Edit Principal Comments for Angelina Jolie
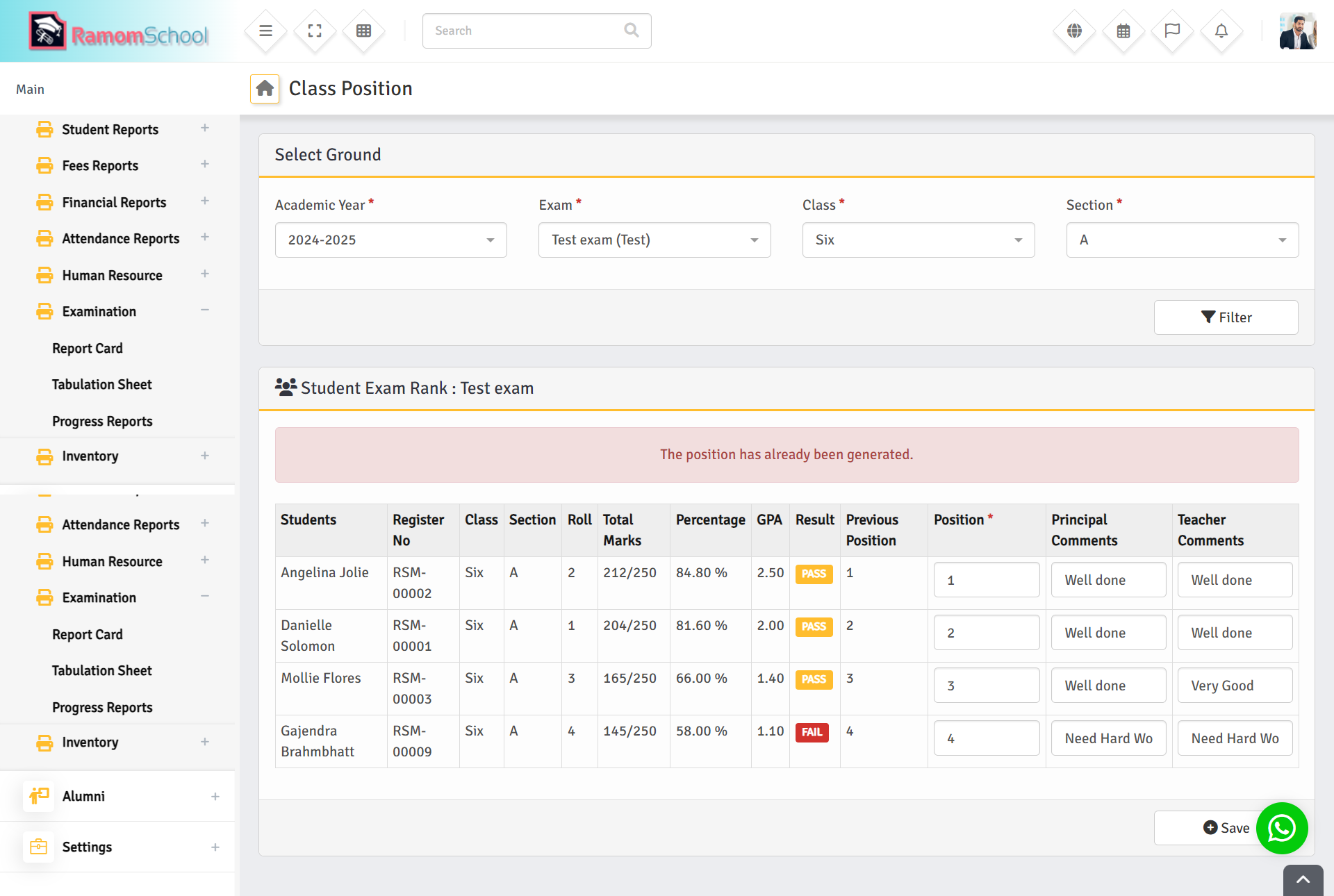Screen dimensions: 1334x896 click(1109, 580)
